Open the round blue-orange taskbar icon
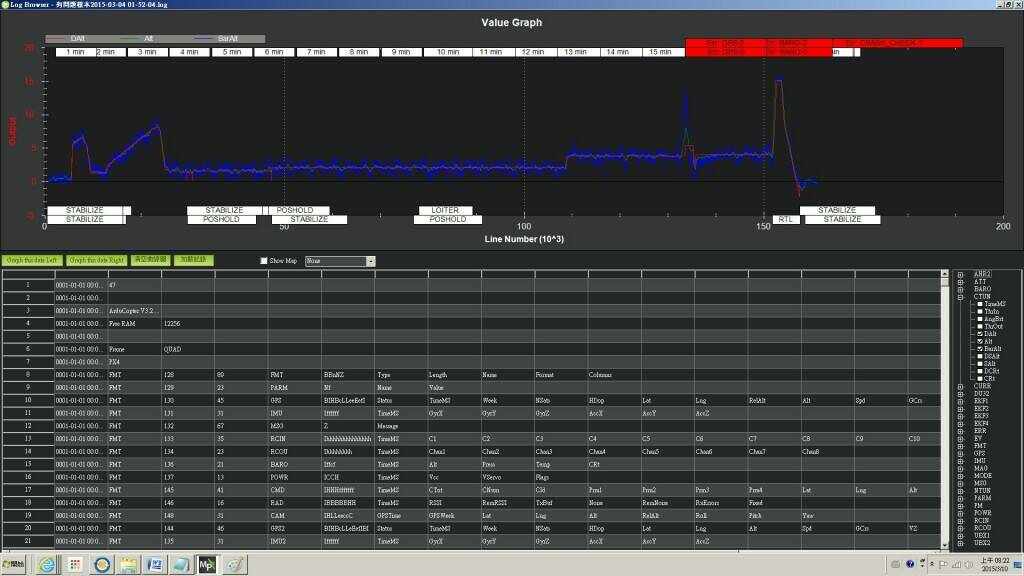The image size is (1024, 576). [x=101, y=565]
